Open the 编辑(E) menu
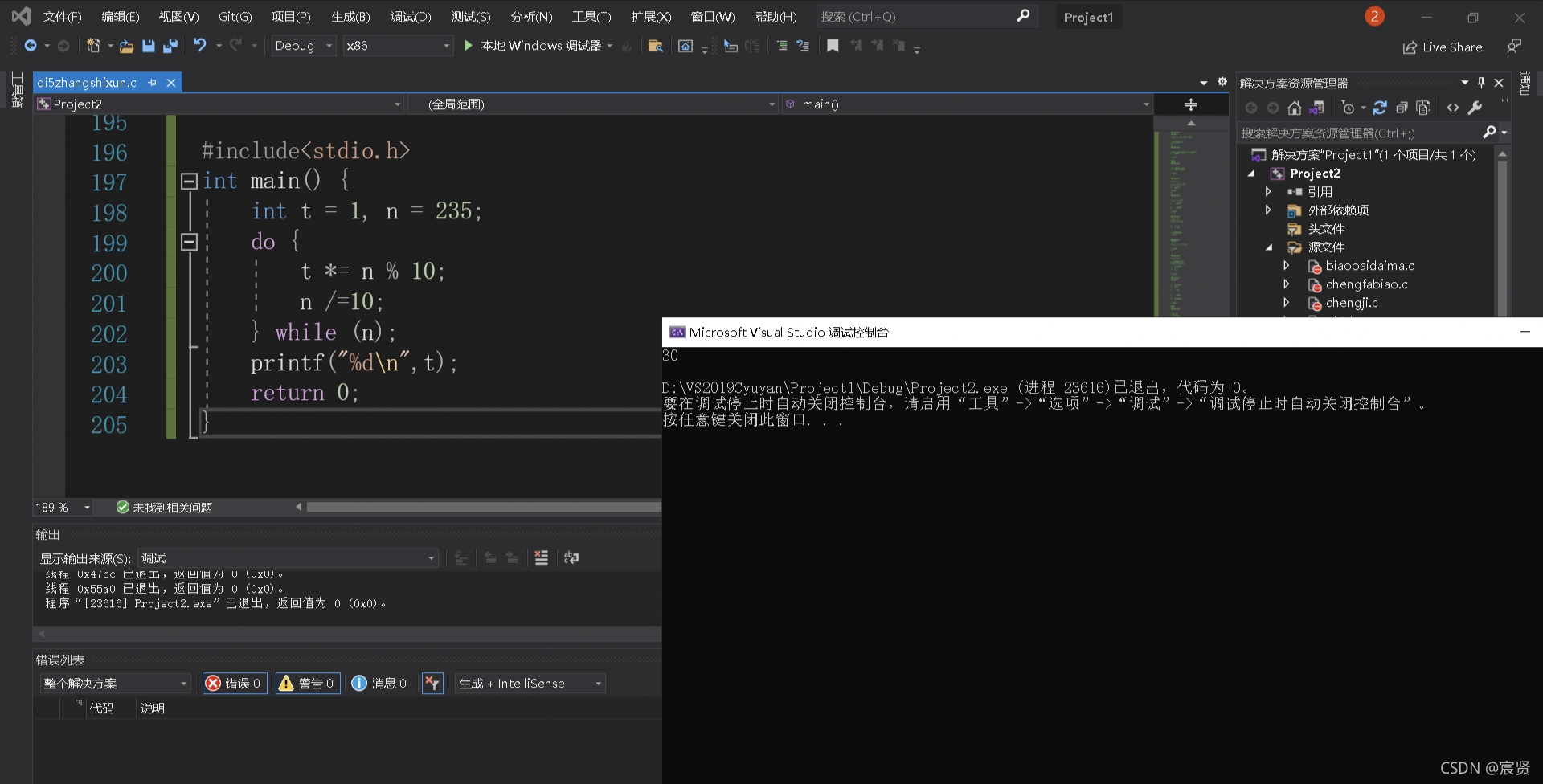 point(120,17)
